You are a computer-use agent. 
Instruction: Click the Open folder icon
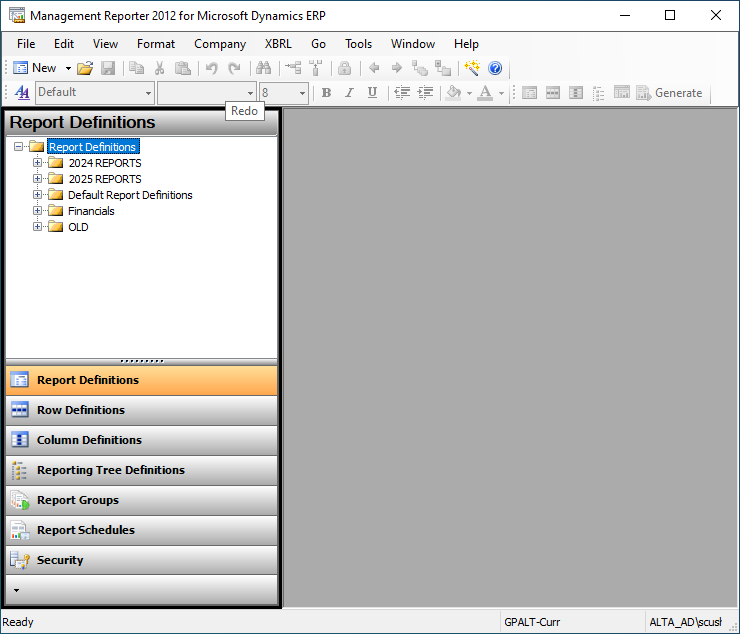(x=85, y=68)
